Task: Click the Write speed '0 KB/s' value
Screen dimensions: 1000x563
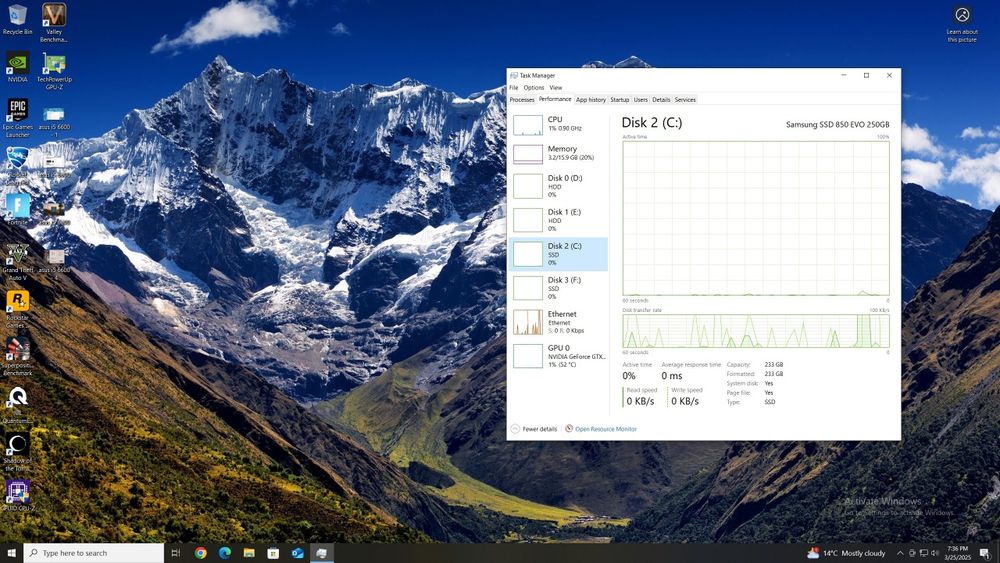Action: click(685, 401)
